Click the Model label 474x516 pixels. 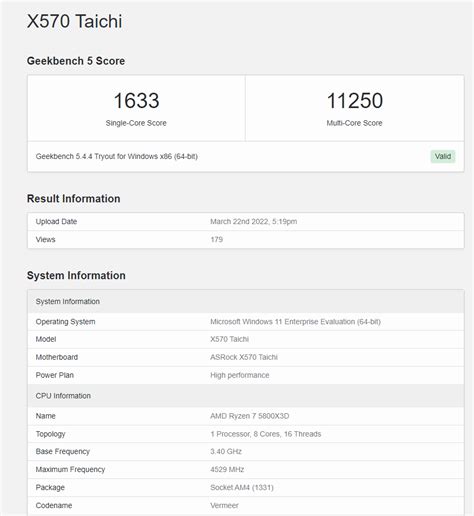coord(46,339)
